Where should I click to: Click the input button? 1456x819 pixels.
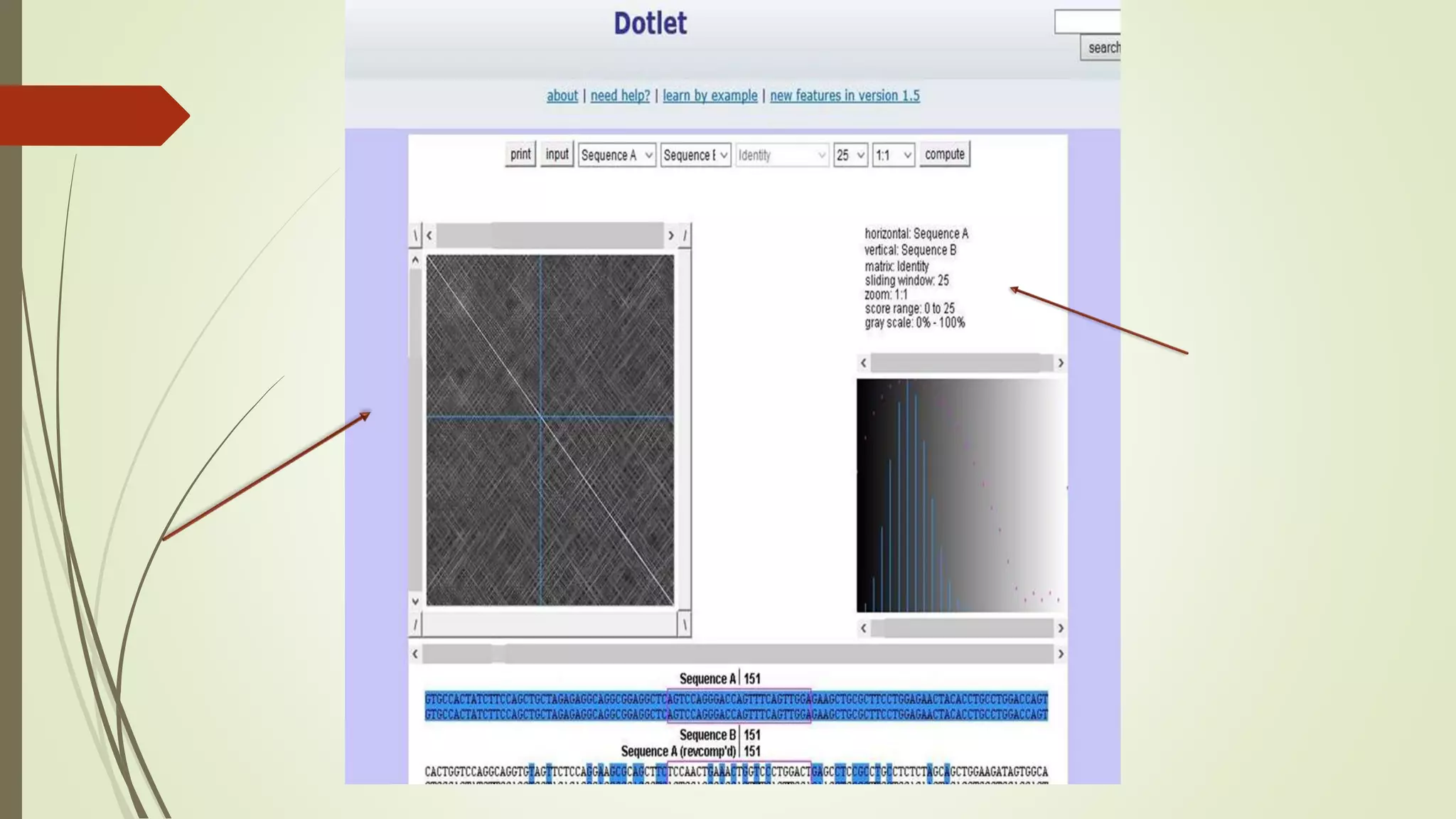(557, 154)
